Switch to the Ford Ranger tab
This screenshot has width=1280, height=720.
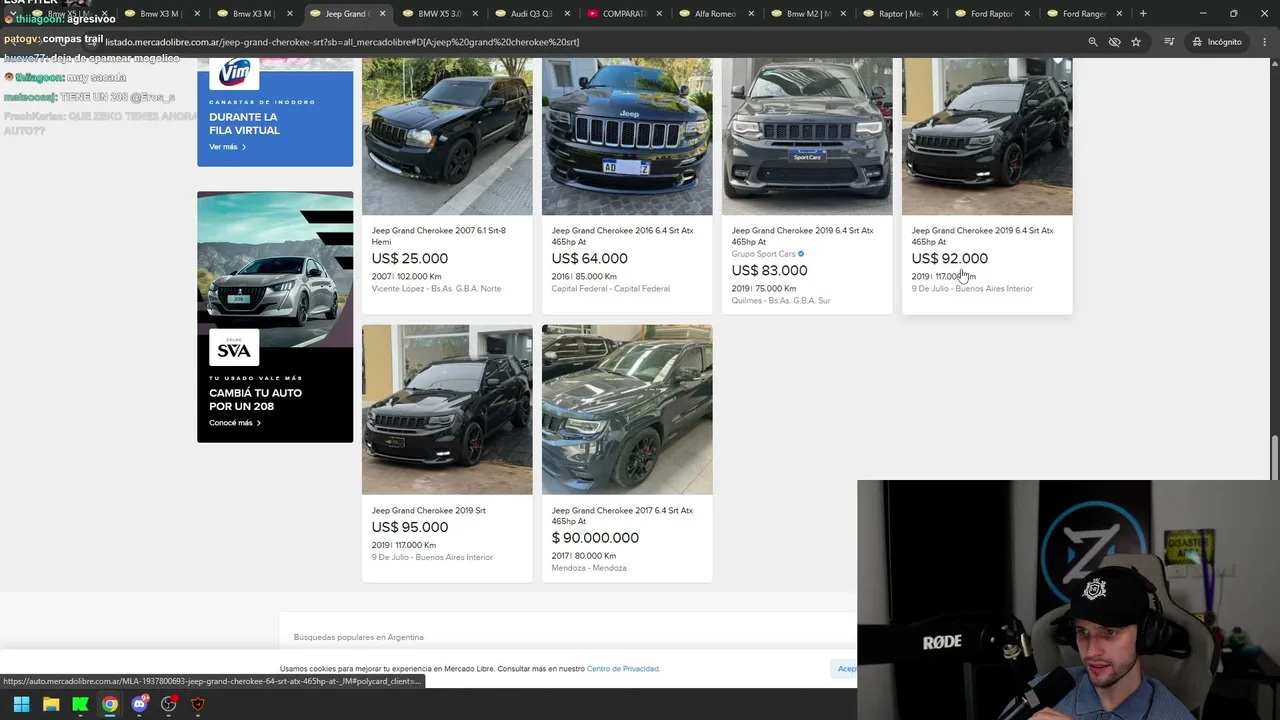click(x=1084, y=14)
